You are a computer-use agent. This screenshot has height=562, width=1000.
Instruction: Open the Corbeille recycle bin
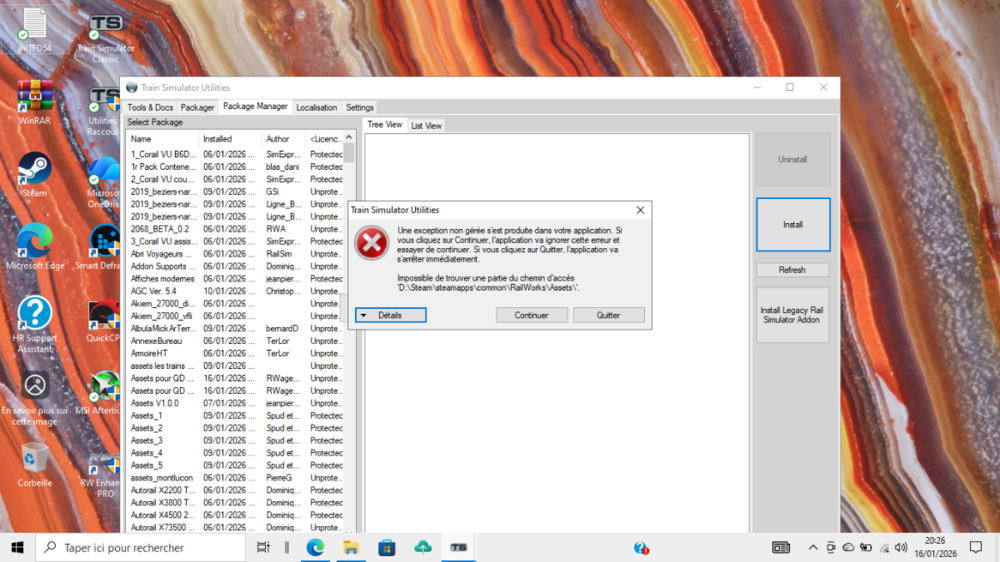pyautogui.click(x=34, y=464)
